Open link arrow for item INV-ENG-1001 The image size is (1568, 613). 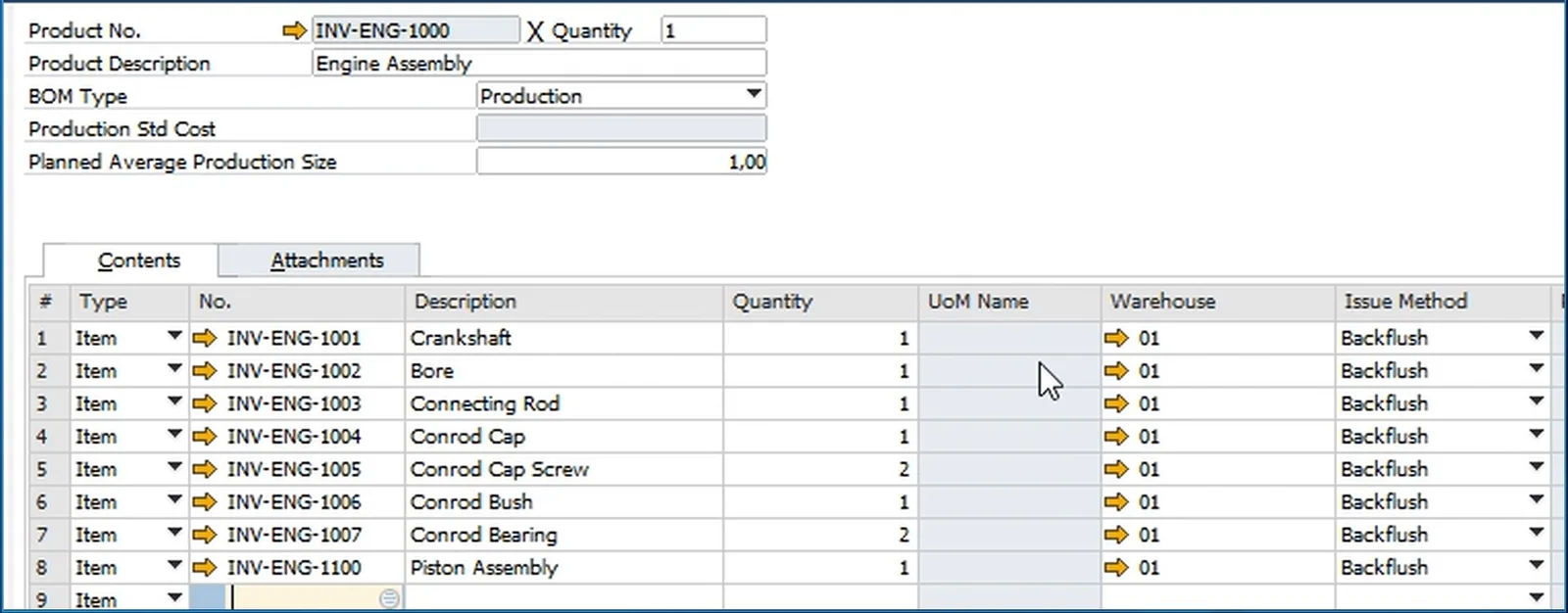[x=205, y=339]
